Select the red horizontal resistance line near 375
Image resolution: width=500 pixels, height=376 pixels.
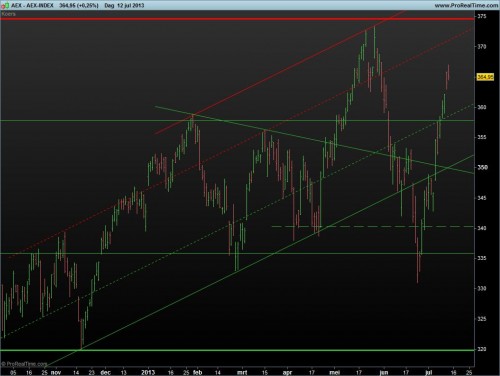[237, 19]
